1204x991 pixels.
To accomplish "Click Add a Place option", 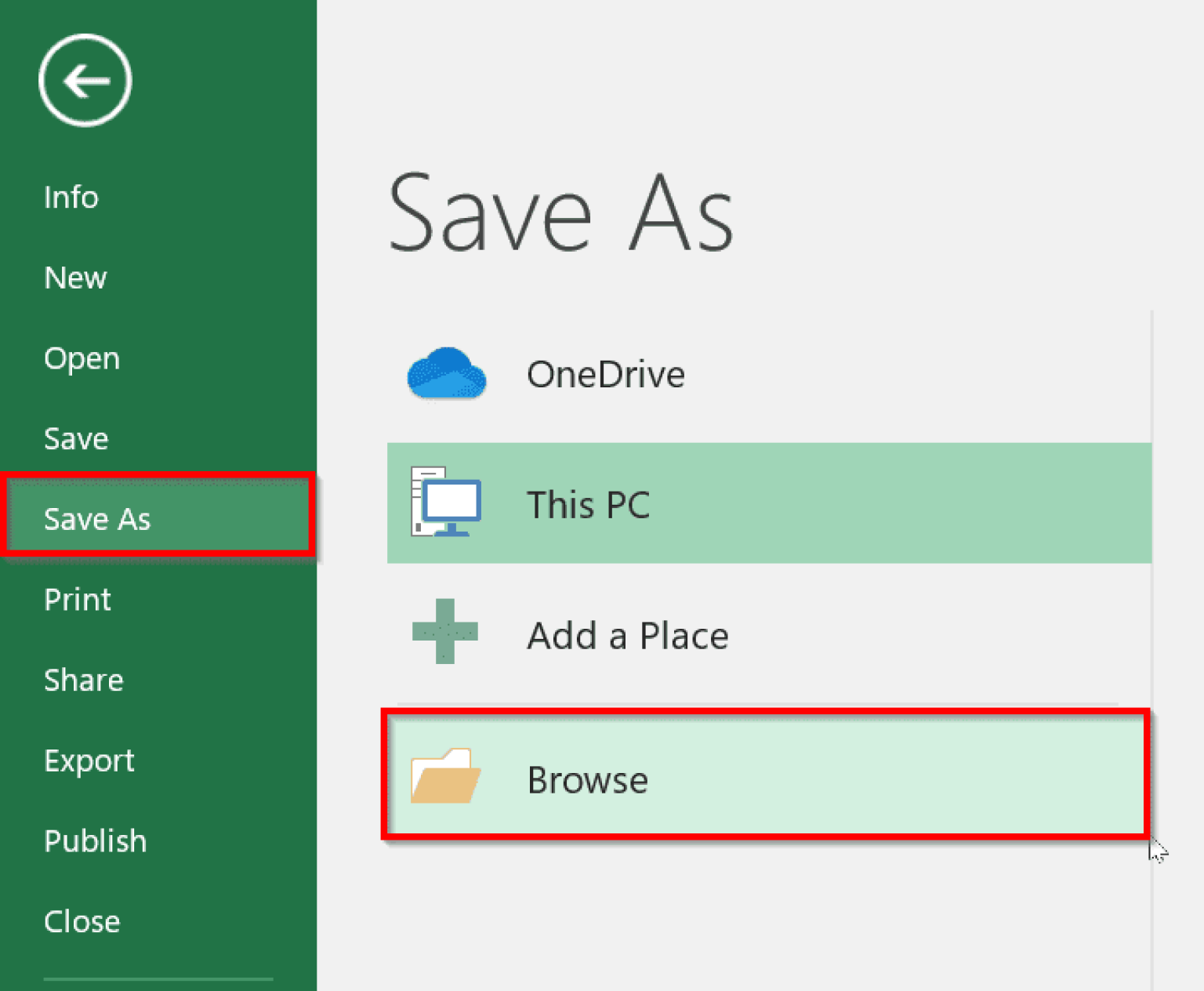I will pyautogui.click(x=627, y=634).
